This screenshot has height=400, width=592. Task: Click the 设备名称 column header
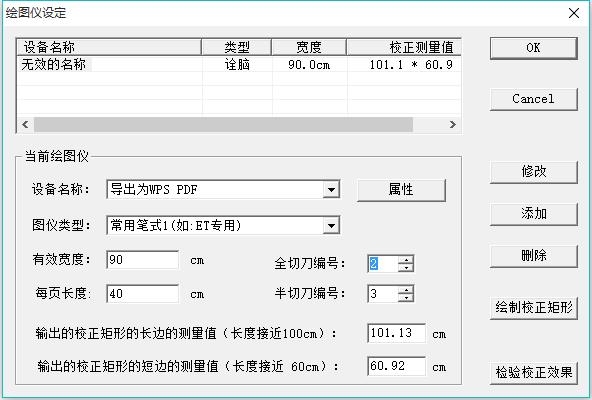(109, 47)
